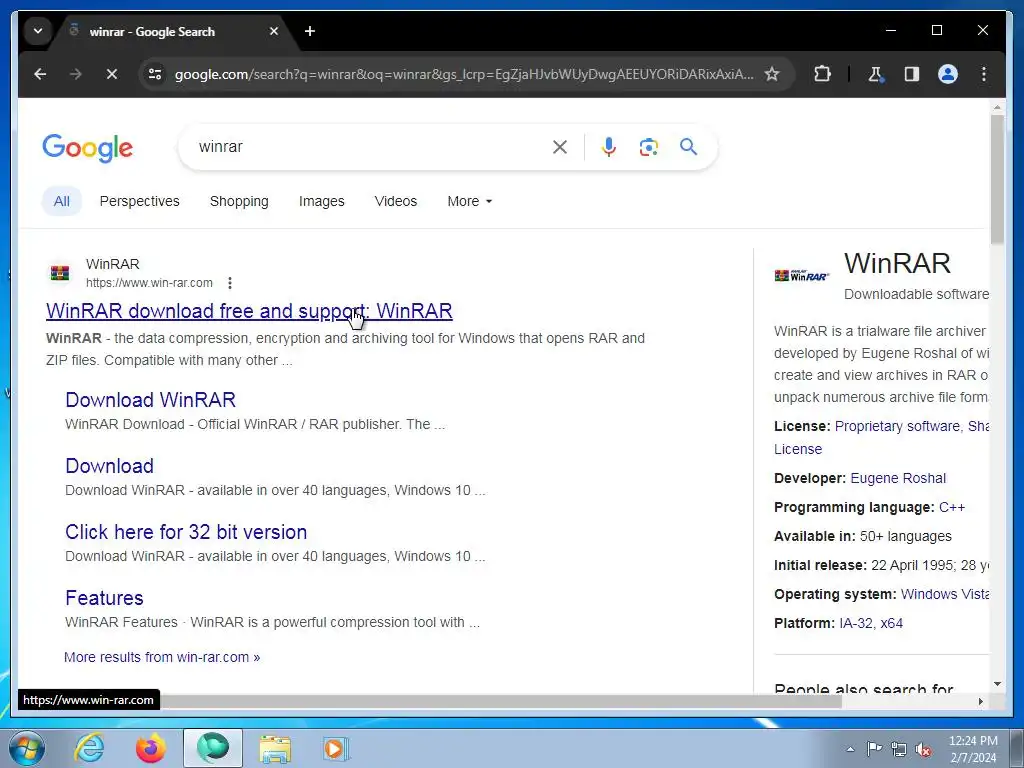1024x768 pixels.
Task: Launch Firefox from taskbar
Action: (150, 748)
